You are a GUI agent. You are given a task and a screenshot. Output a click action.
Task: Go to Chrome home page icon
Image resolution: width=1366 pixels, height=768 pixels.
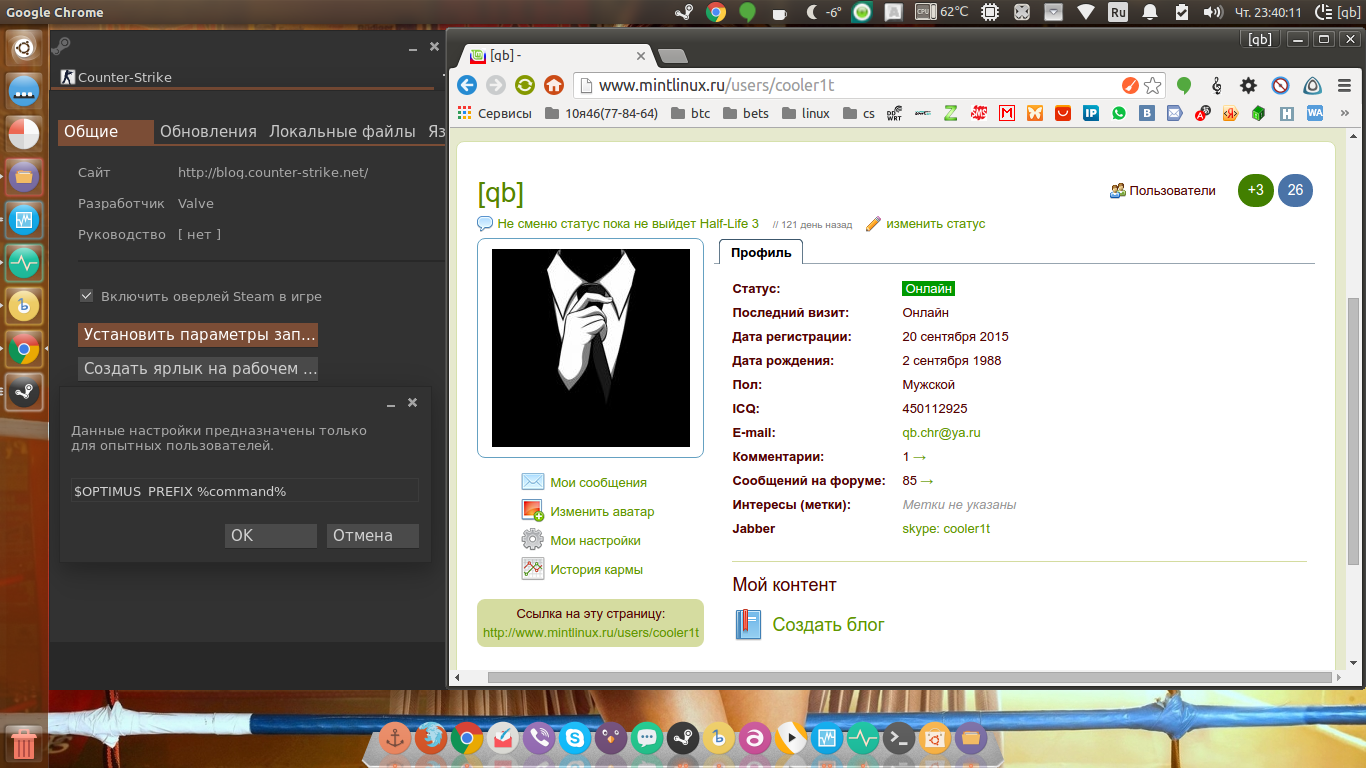pos(553,85)
